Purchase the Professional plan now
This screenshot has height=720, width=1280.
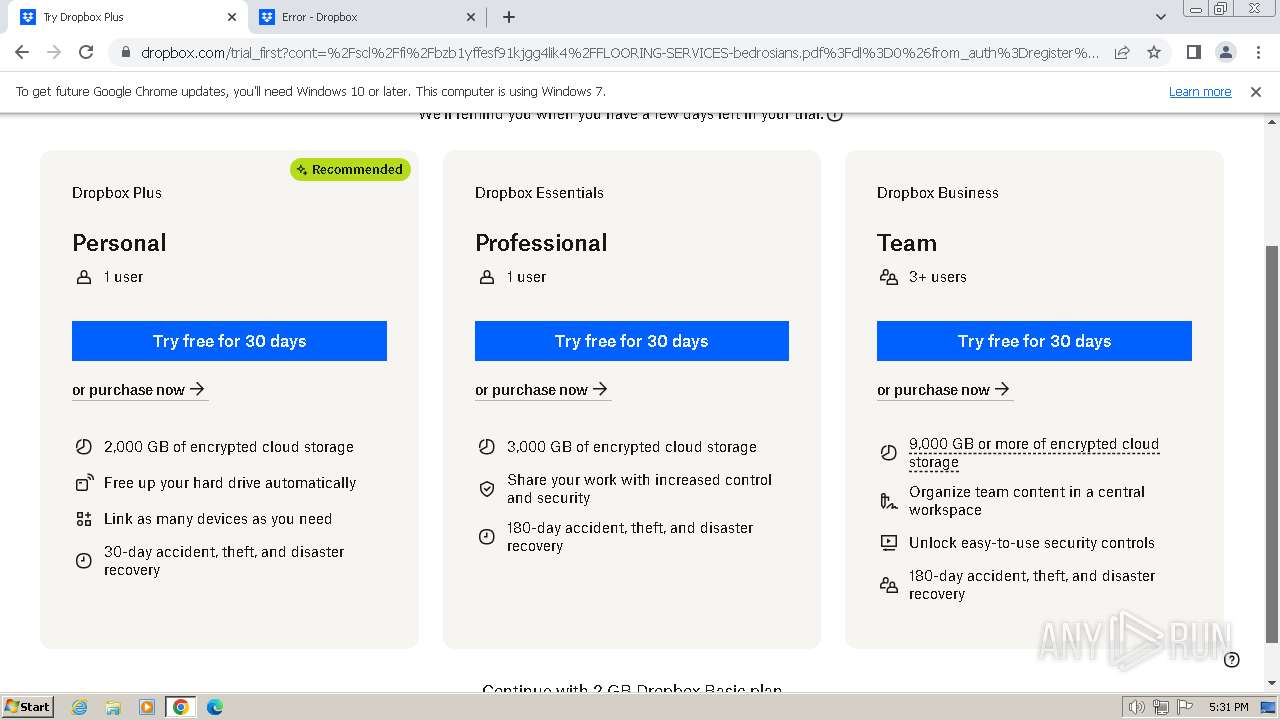[x=542, y=390]
